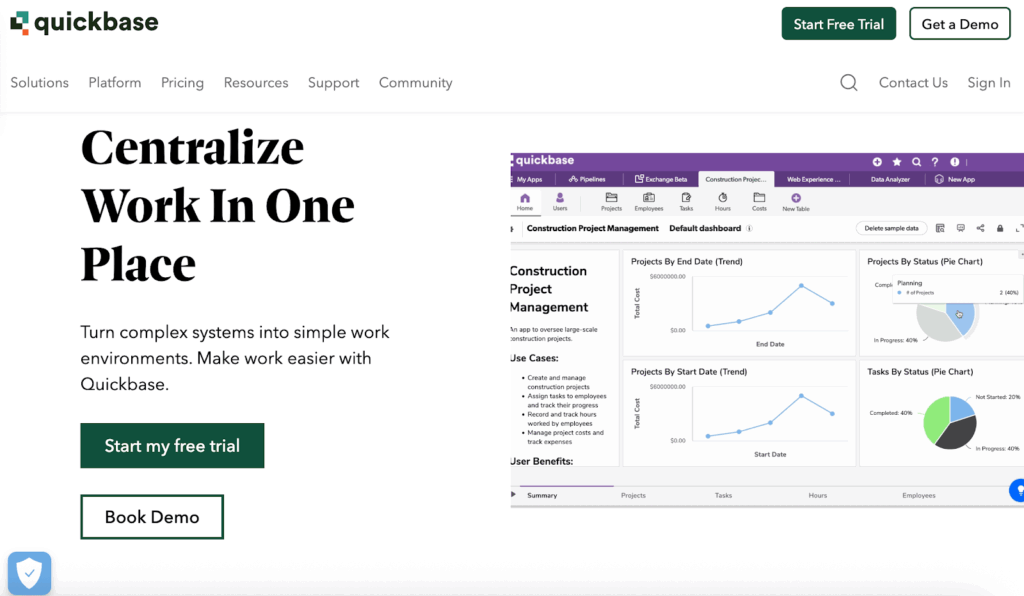
Task: Select the Users icon in app toolbar
Action: point(560,202)
